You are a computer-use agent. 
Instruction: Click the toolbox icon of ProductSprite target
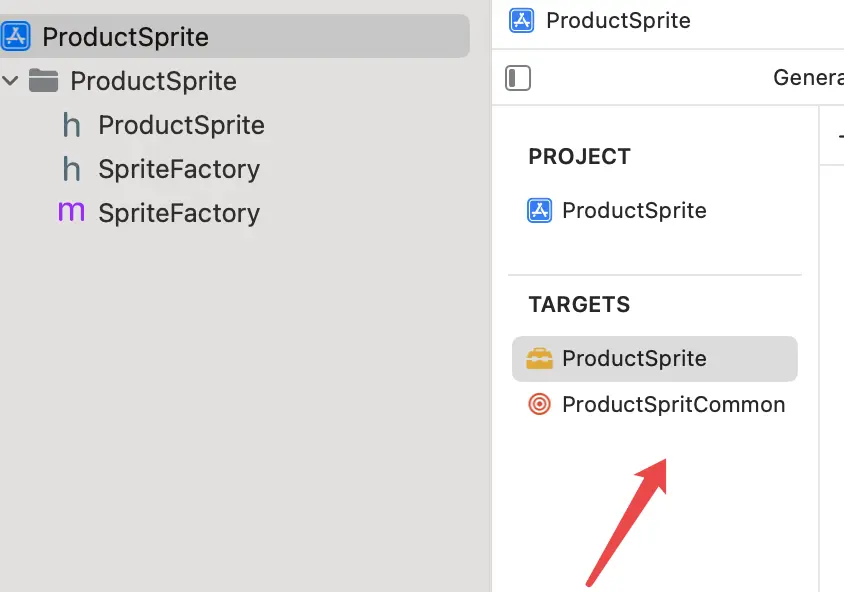(540, 358)
